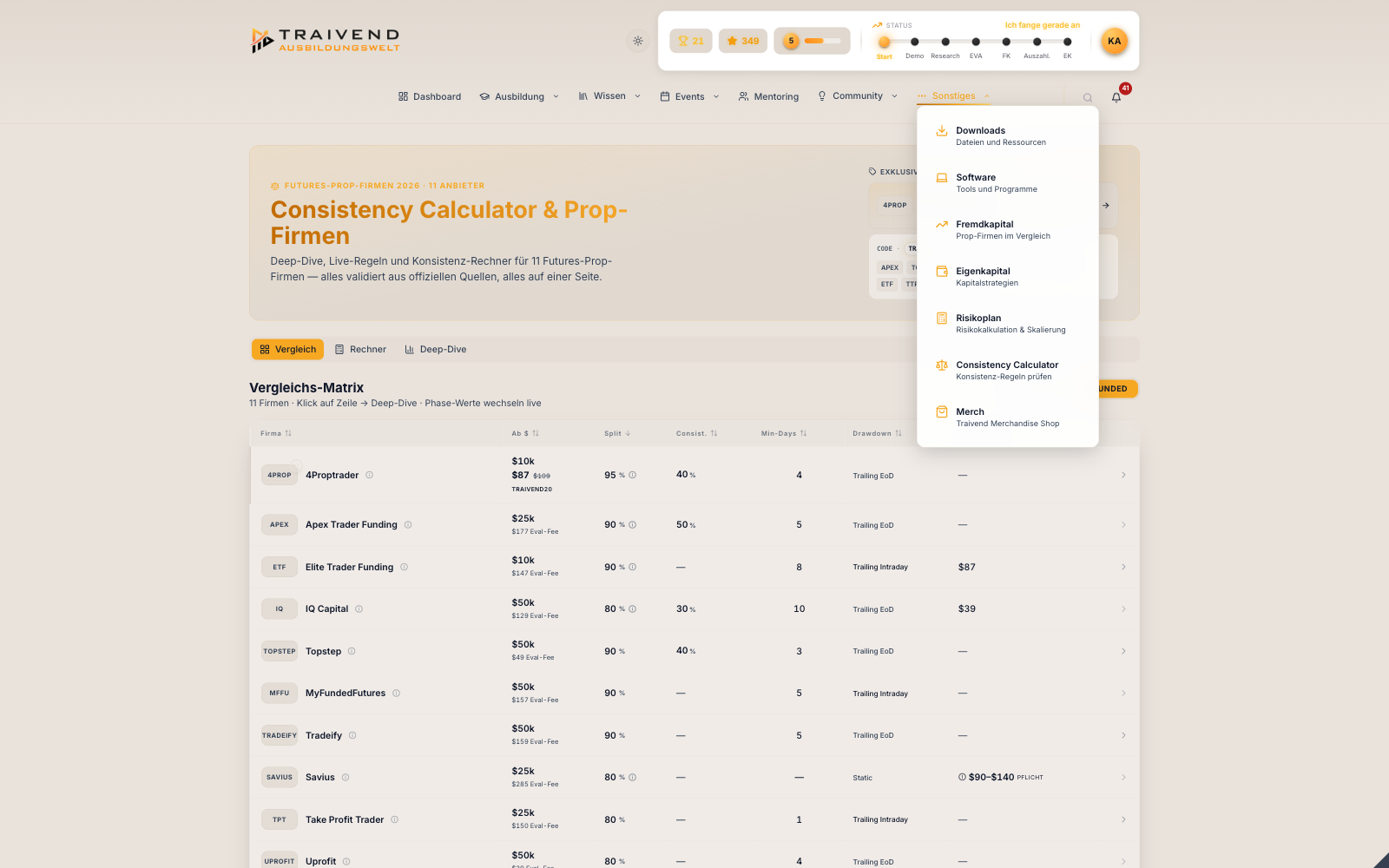Viewport: 1389px width, 868px height.
Task: Select the Auszahl. status step dot
Action: click(1037, 42)
